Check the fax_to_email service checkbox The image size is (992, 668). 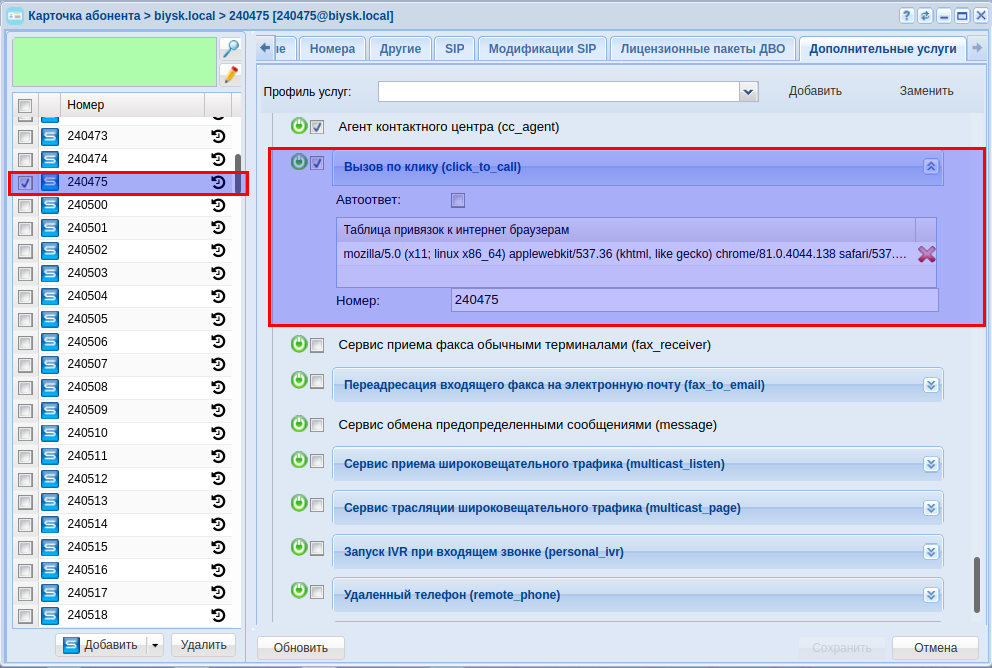tap(317, 381)
